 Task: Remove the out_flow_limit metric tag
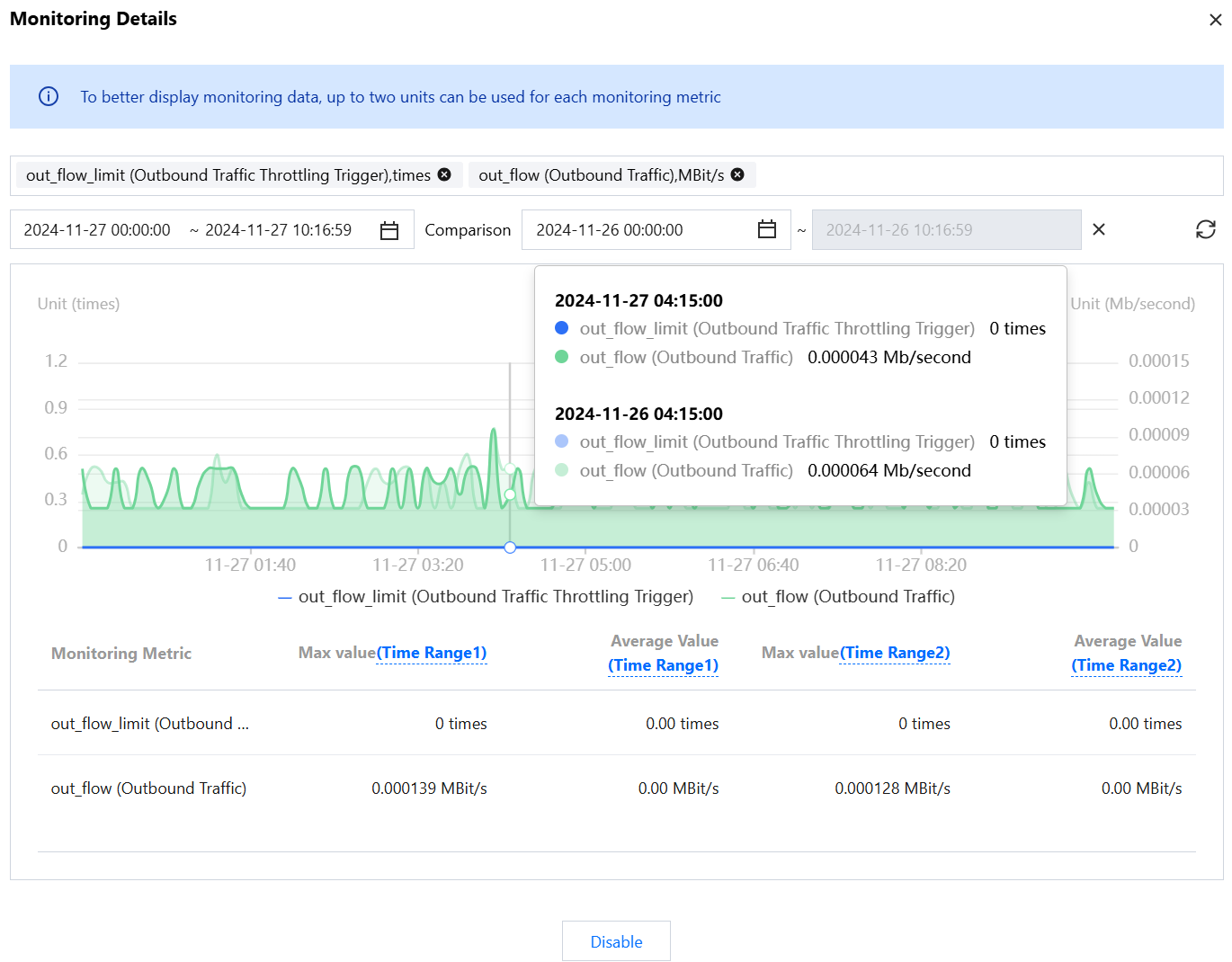coord(444,174)
